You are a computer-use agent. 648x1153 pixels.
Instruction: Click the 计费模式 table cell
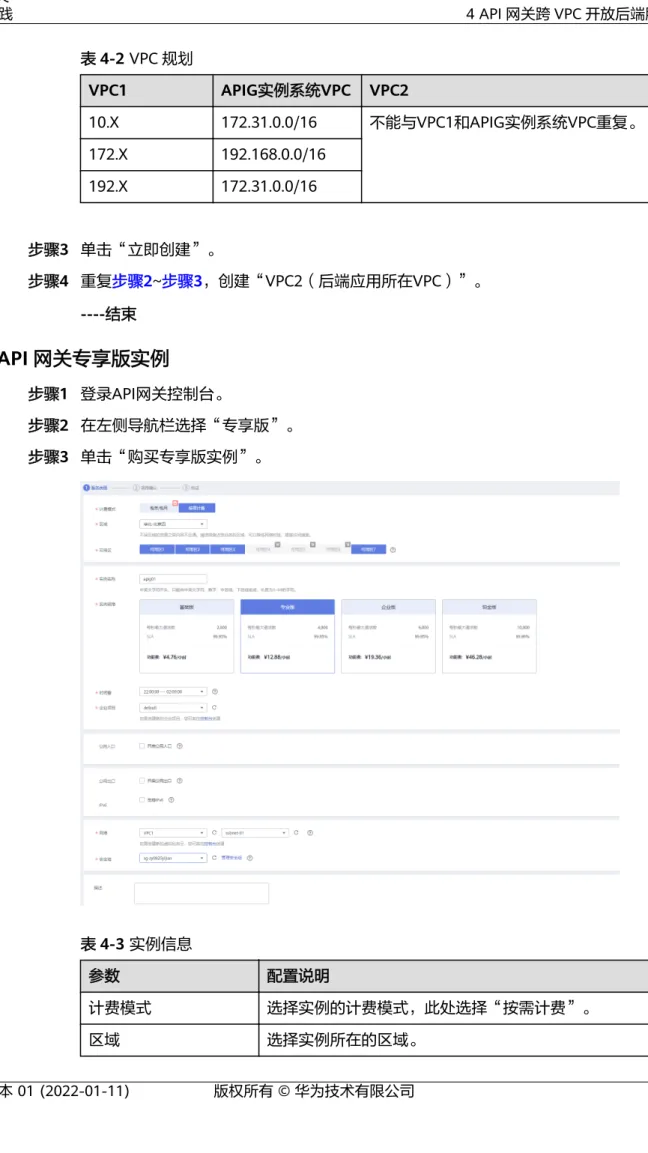(169, 1008)
